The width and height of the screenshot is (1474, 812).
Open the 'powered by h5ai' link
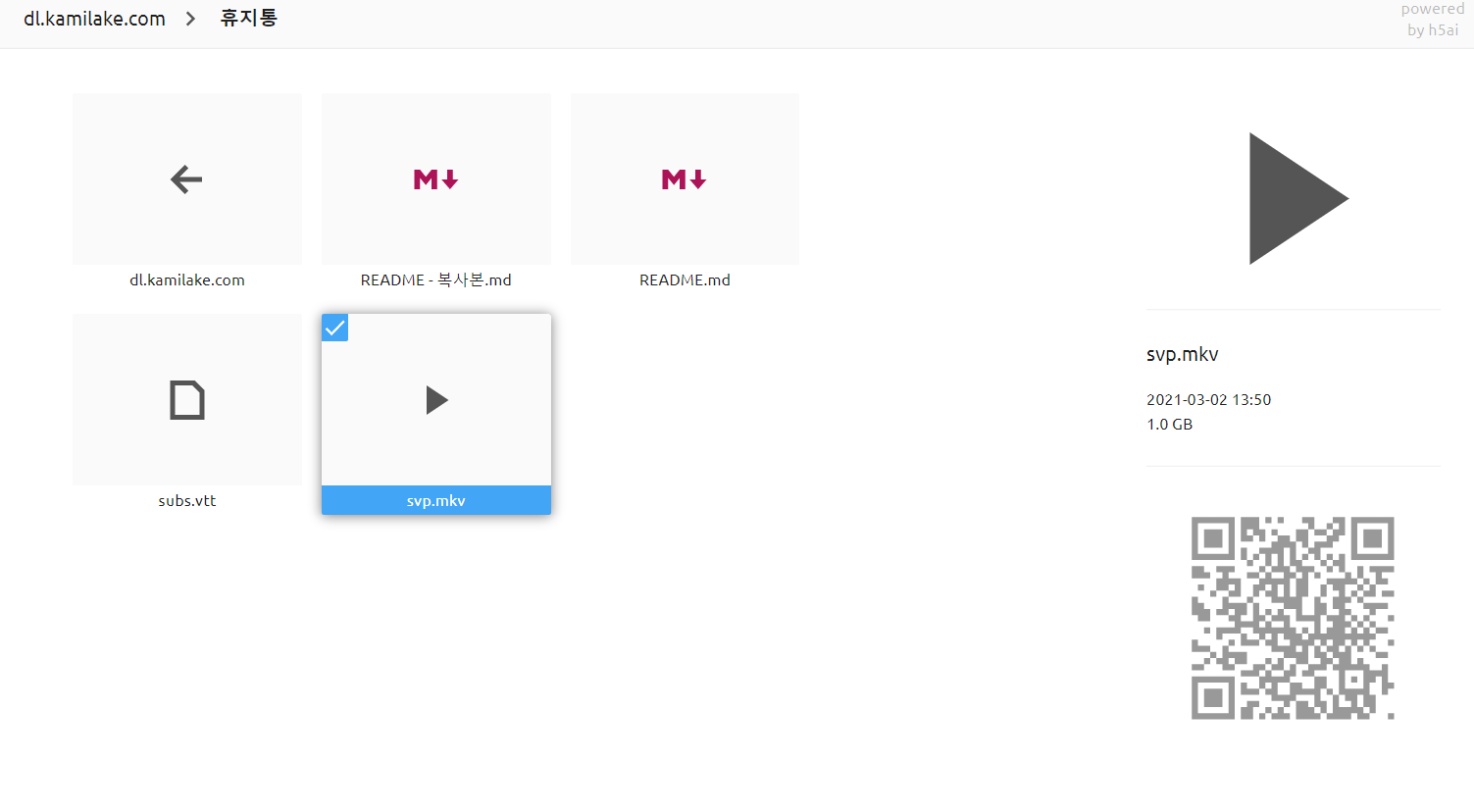[1433, 20]
